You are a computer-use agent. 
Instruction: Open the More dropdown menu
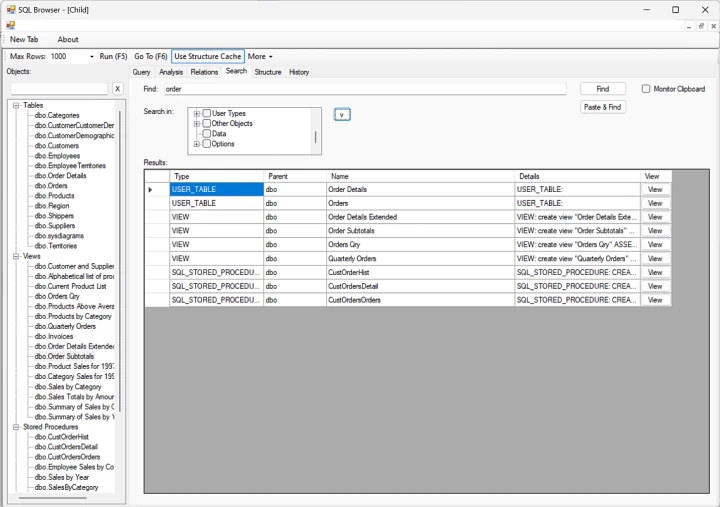click(x=260, y=56)
